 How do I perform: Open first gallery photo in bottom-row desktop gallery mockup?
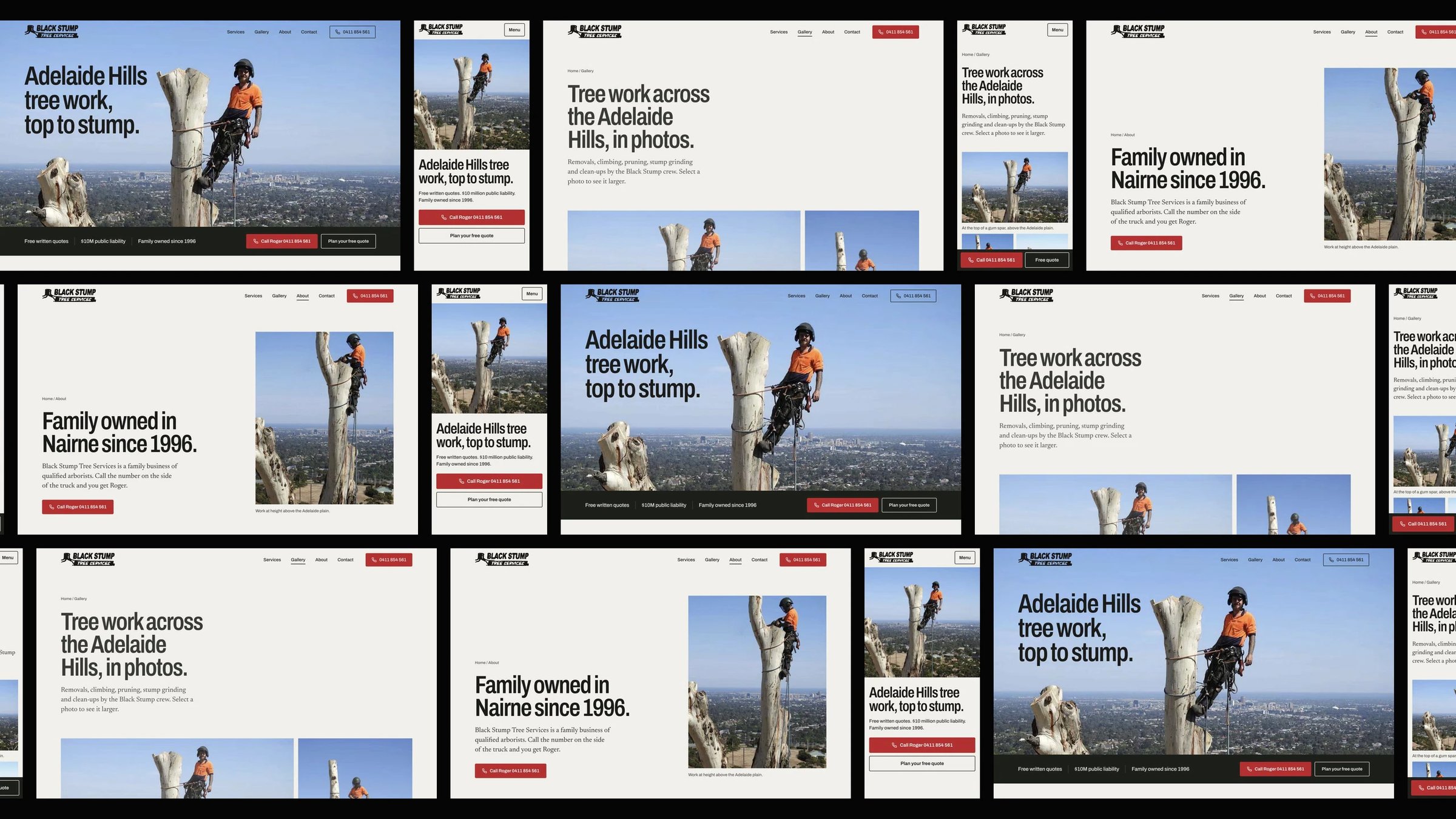[x=177, y=769]
